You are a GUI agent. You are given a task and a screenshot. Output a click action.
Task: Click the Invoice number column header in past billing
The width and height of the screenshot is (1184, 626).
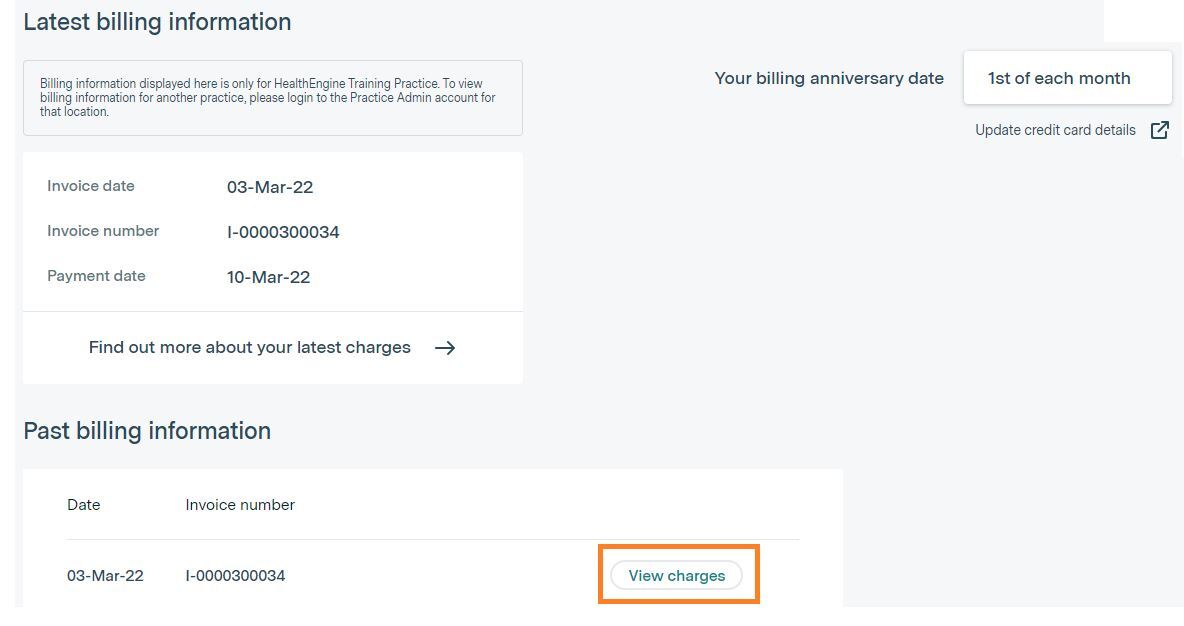(x=240, y=505)
